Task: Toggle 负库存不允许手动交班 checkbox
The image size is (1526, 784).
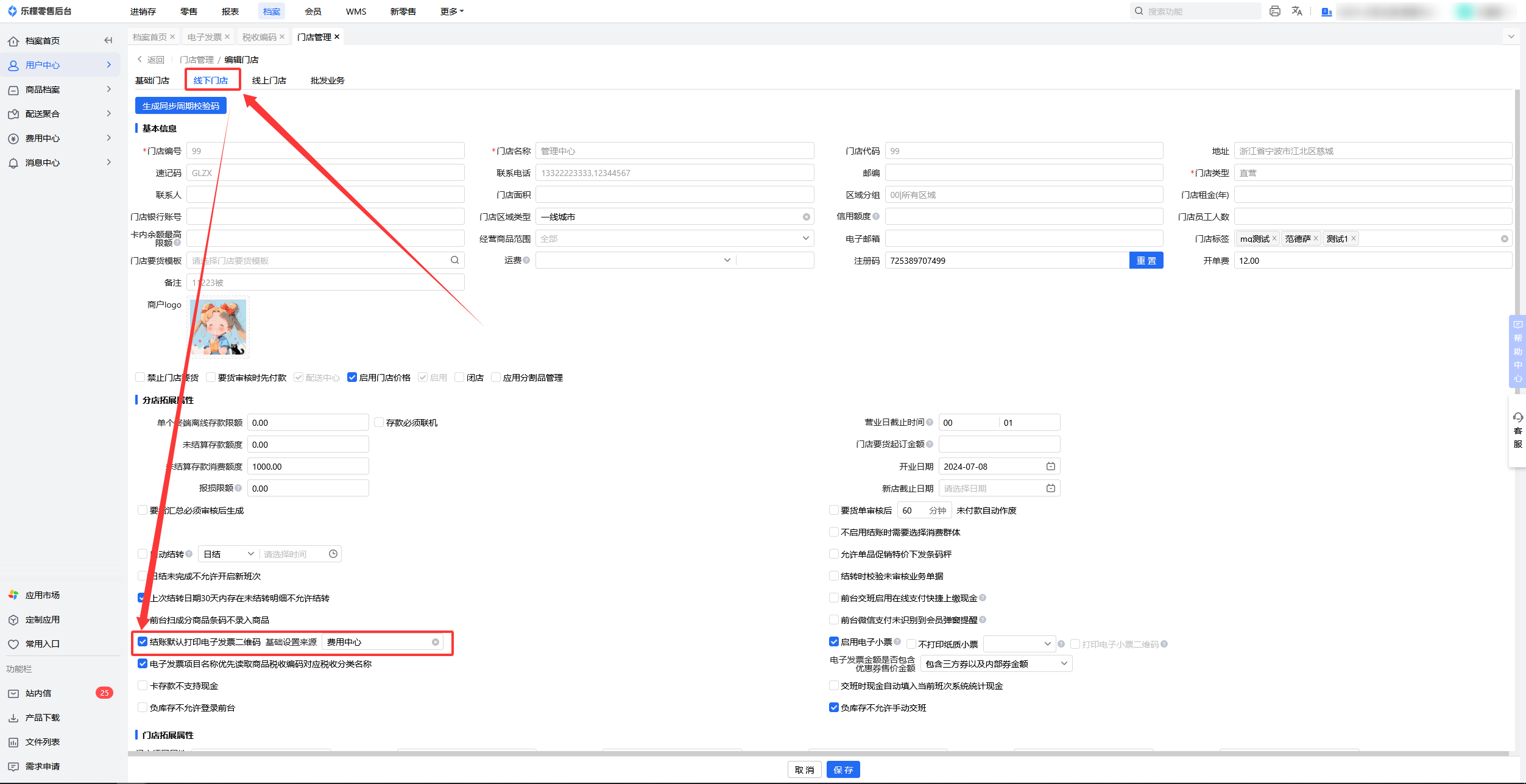Action: click(x=834, y=707)
